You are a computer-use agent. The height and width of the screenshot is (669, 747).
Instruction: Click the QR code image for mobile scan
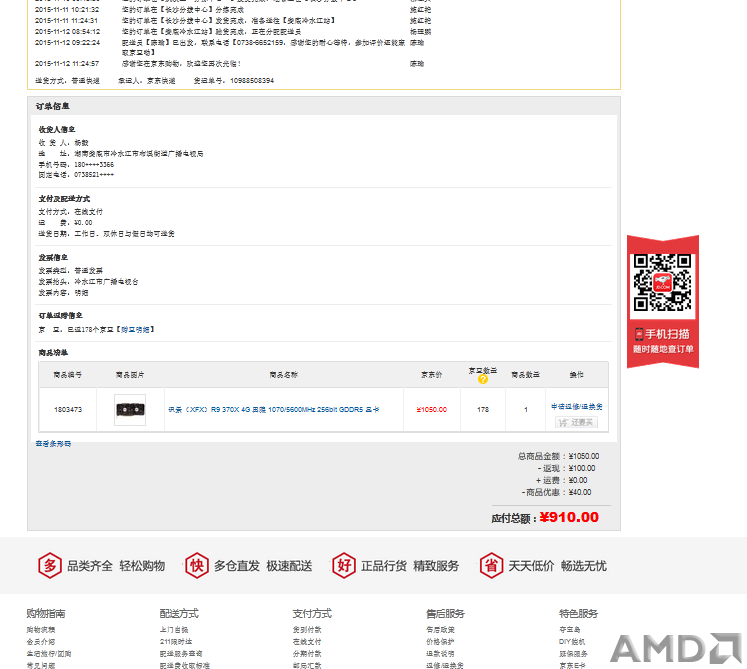click(663, 283)
